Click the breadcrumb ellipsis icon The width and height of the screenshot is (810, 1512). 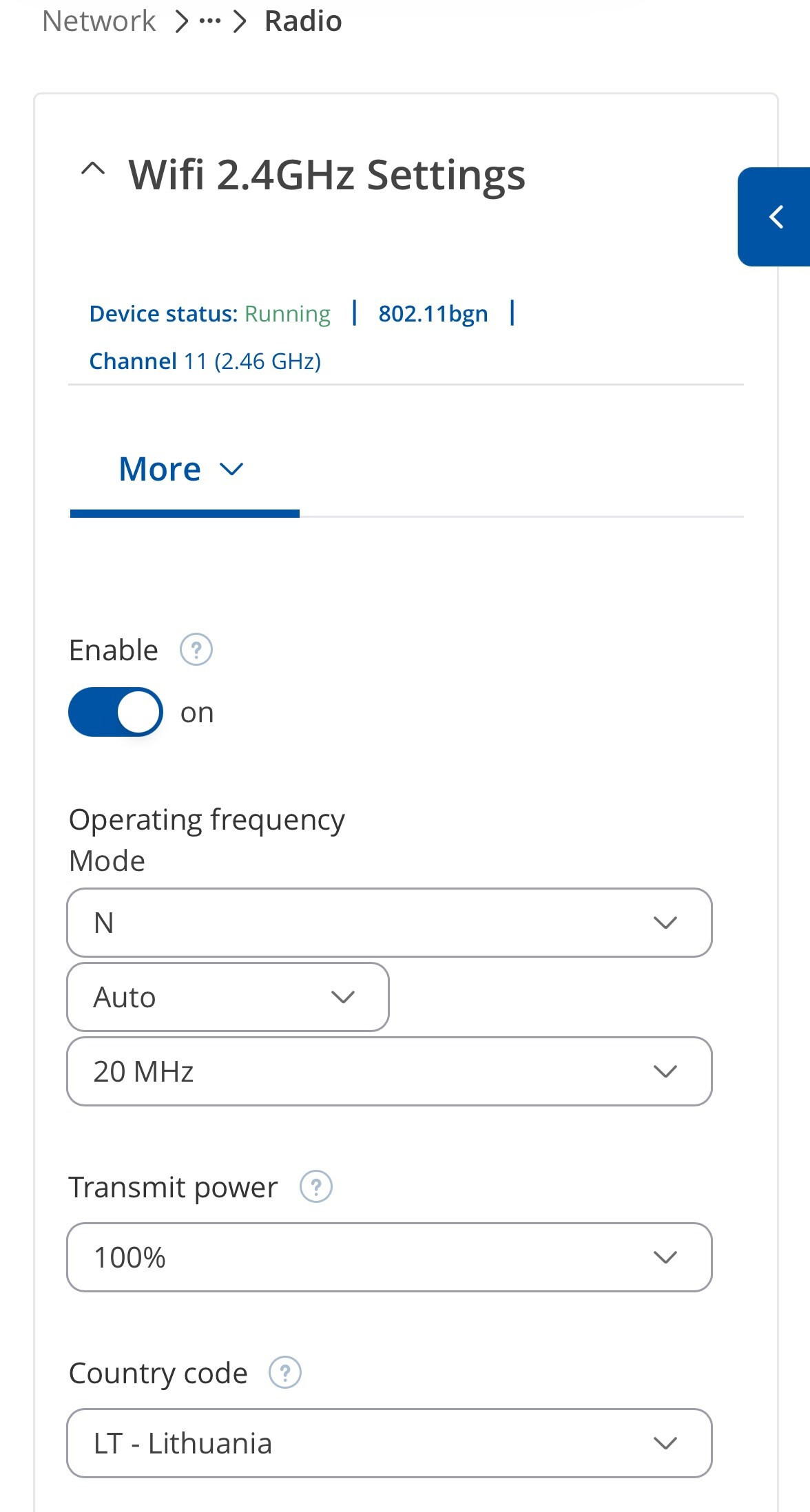click(209, 21)
